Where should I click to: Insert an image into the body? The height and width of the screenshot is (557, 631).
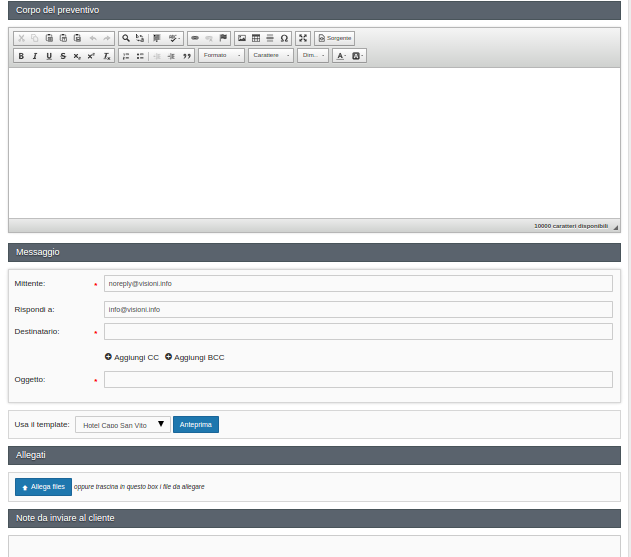click(242, 38)
